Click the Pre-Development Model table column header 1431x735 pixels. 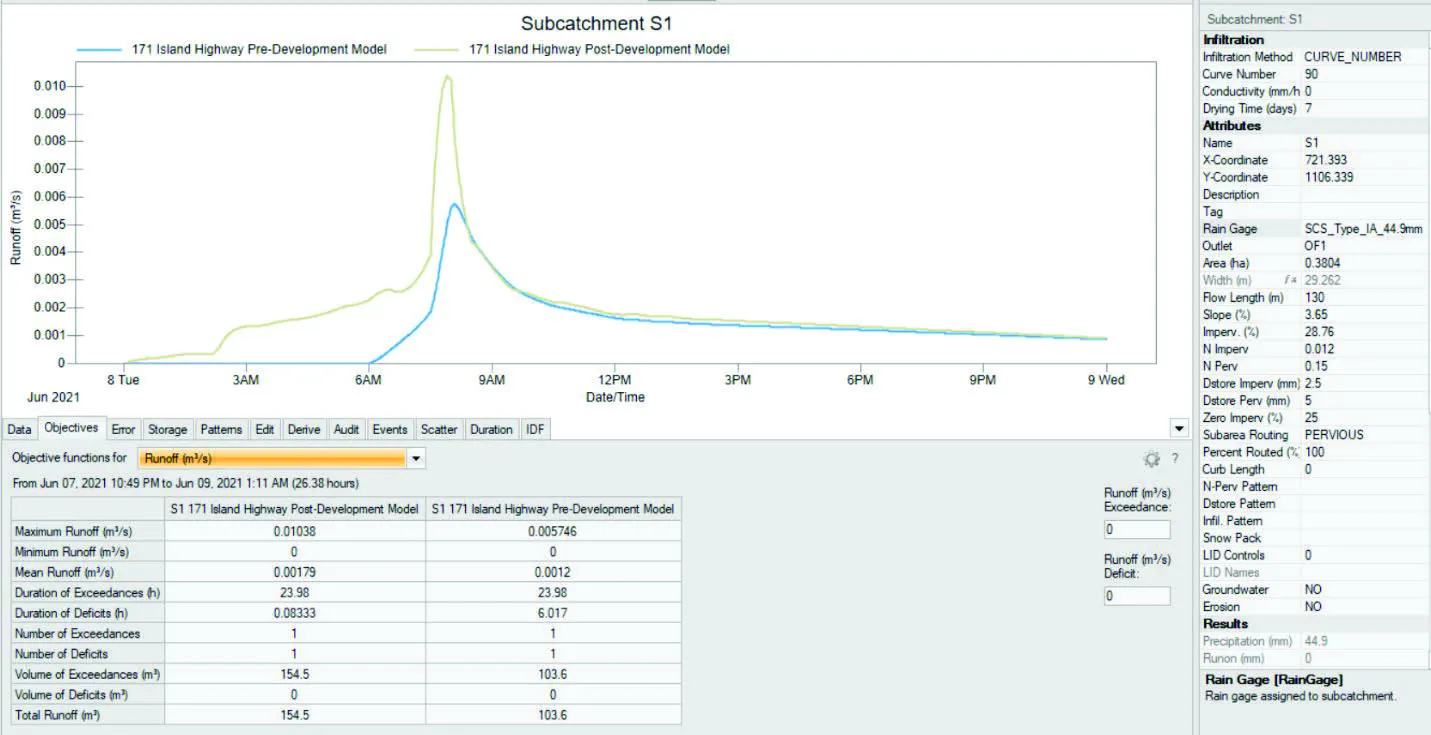553,509
